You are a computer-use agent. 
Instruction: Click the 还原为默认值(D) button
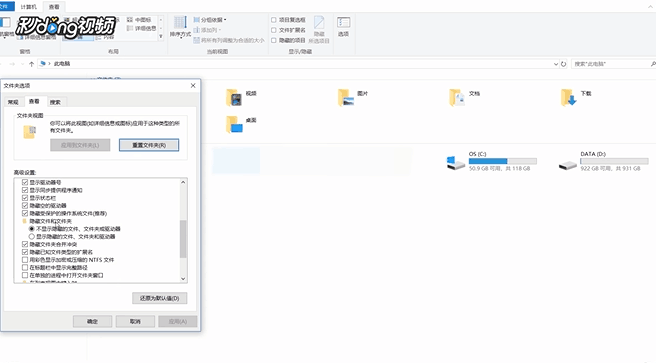[159, 298]
